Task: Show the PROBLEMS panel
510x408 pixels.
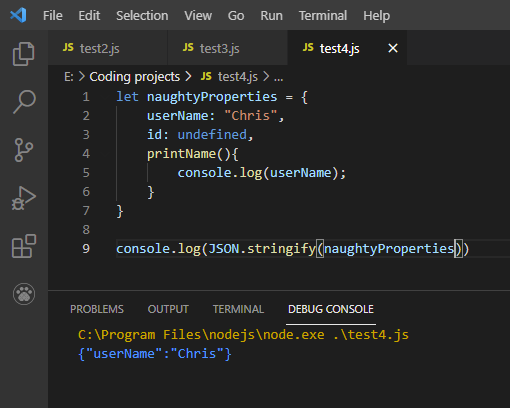Action: (97, 309)
